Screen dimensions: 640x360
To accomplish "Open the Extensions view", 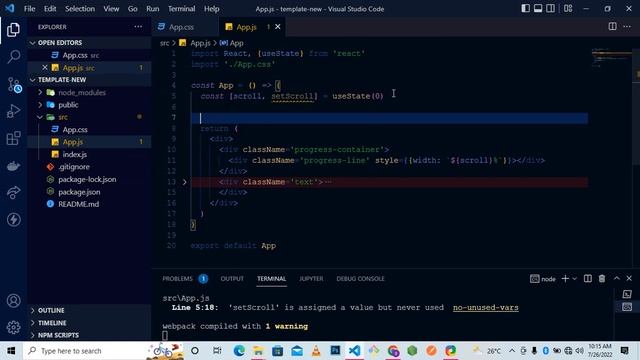I will [x=13, y=138].
